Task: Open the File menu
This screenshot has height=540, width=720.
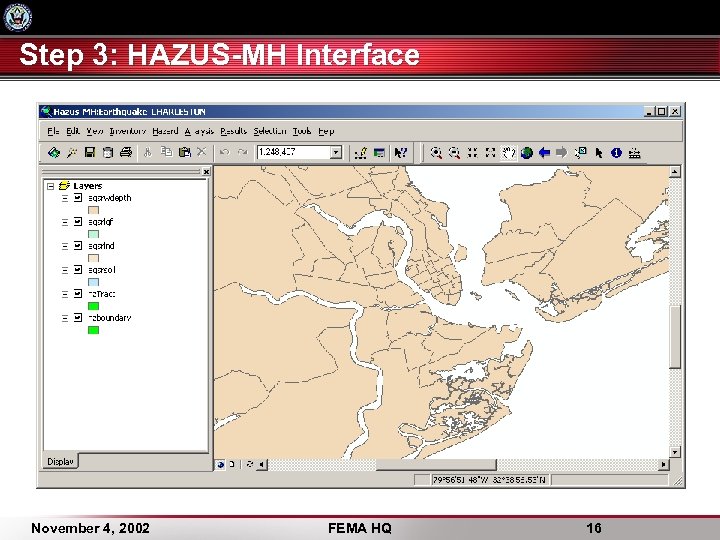Action: 53,131
